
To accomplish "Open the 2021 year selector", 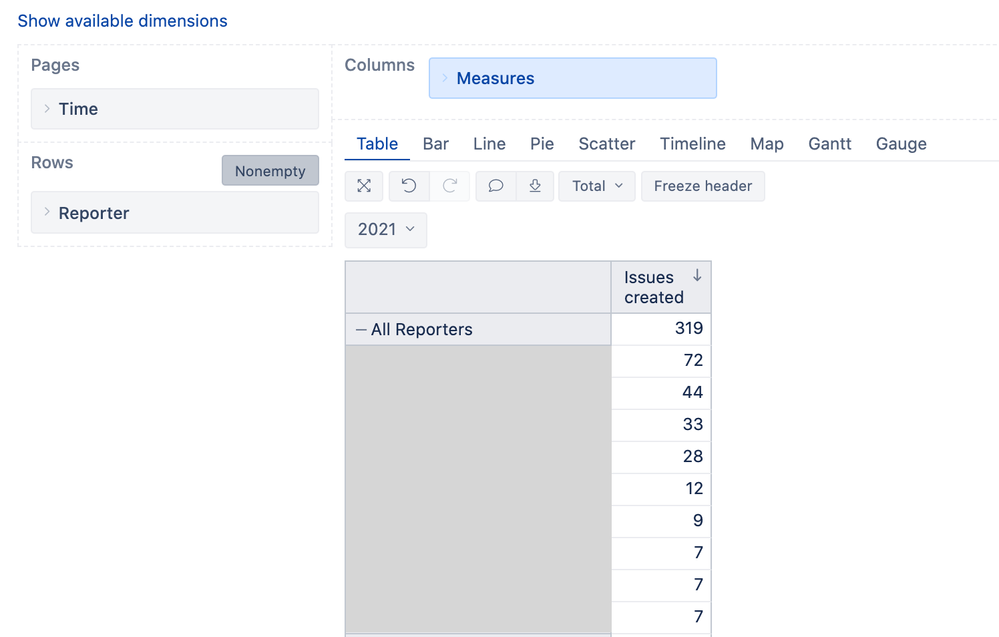I will tap(385, 230).
